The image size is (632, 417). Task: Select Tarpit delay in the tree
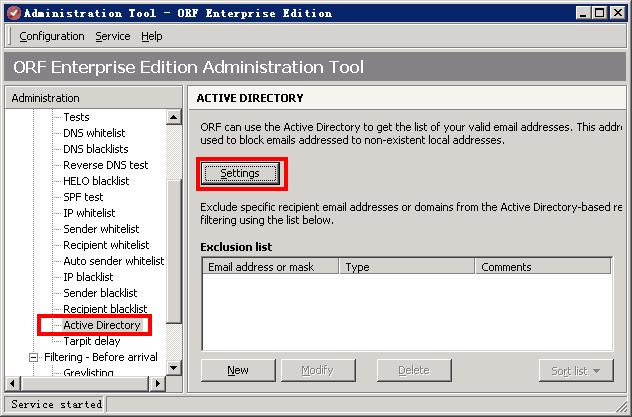[x=91, y=341]
